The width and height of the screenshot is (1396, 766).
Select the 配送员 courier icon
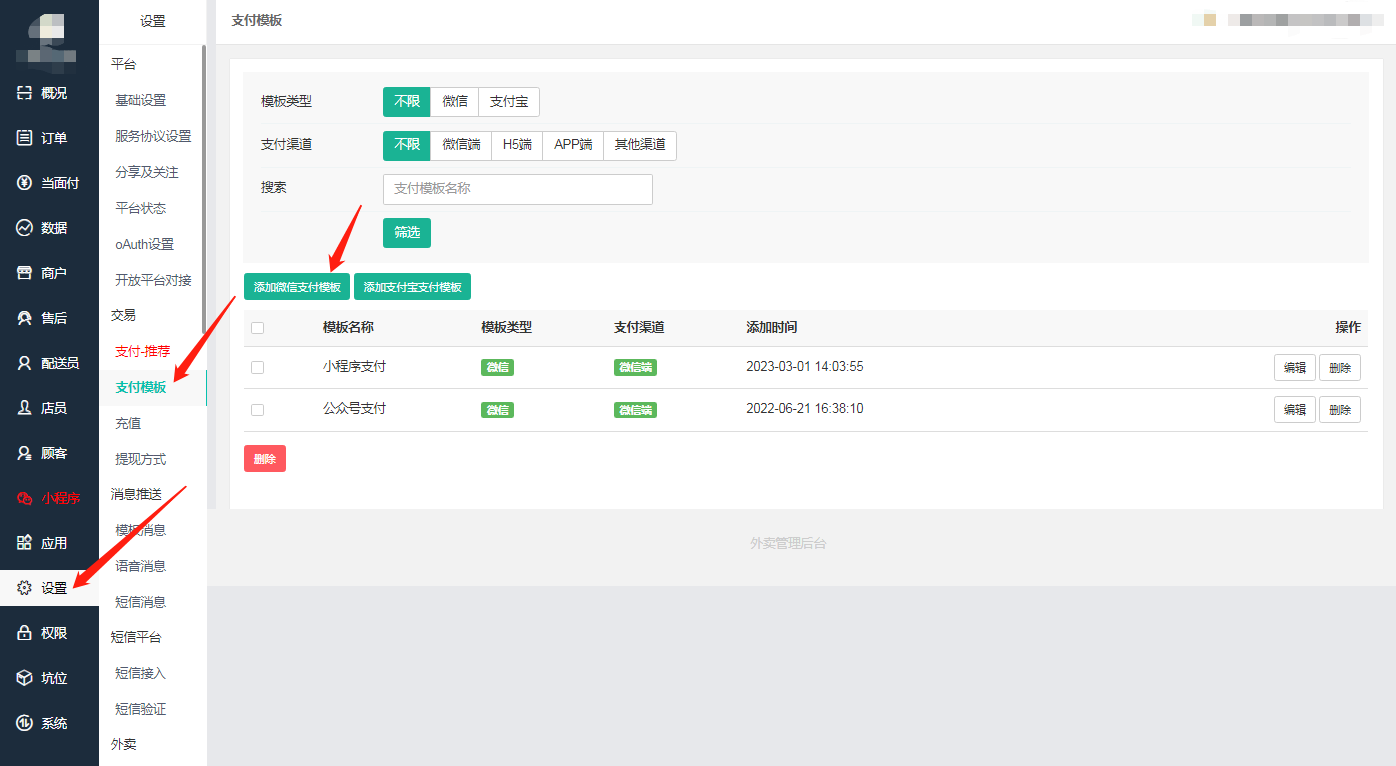coord(25,363)
